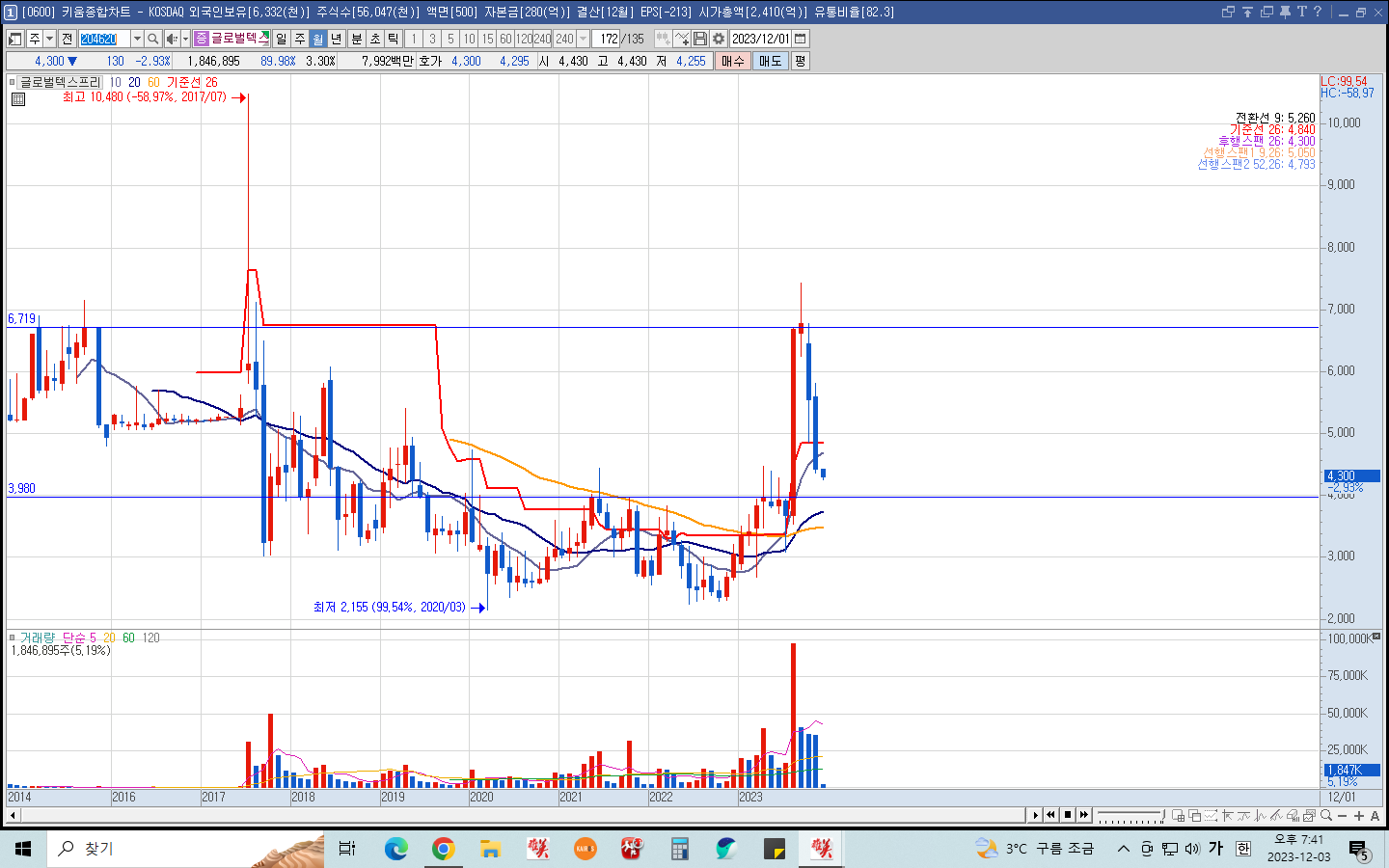
Task: Select the 3 interval preset
Action: coord(432,39)
